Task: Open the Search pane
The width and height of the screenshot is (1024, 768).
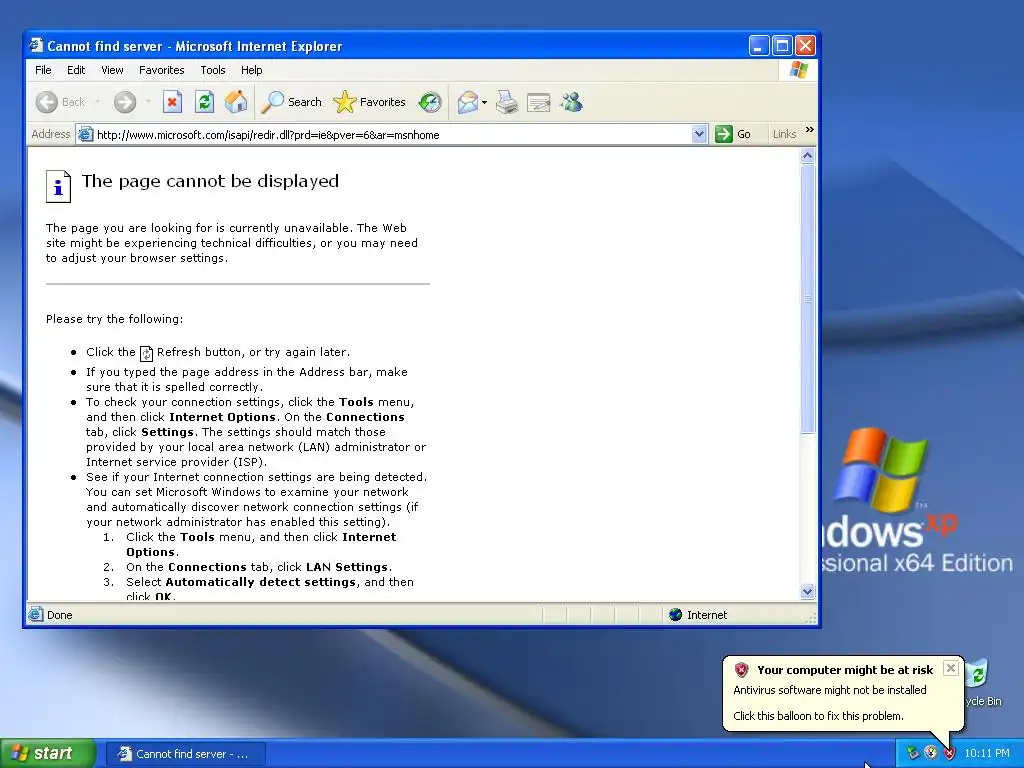Action: 291,102
